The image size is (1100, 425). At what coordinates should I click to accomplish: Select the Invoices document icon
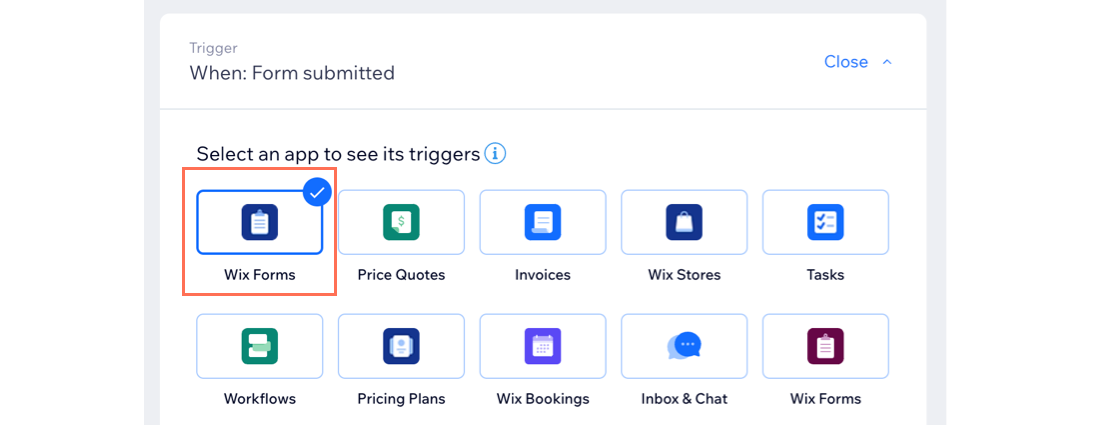pyautogui.click(x=543, y=222)
